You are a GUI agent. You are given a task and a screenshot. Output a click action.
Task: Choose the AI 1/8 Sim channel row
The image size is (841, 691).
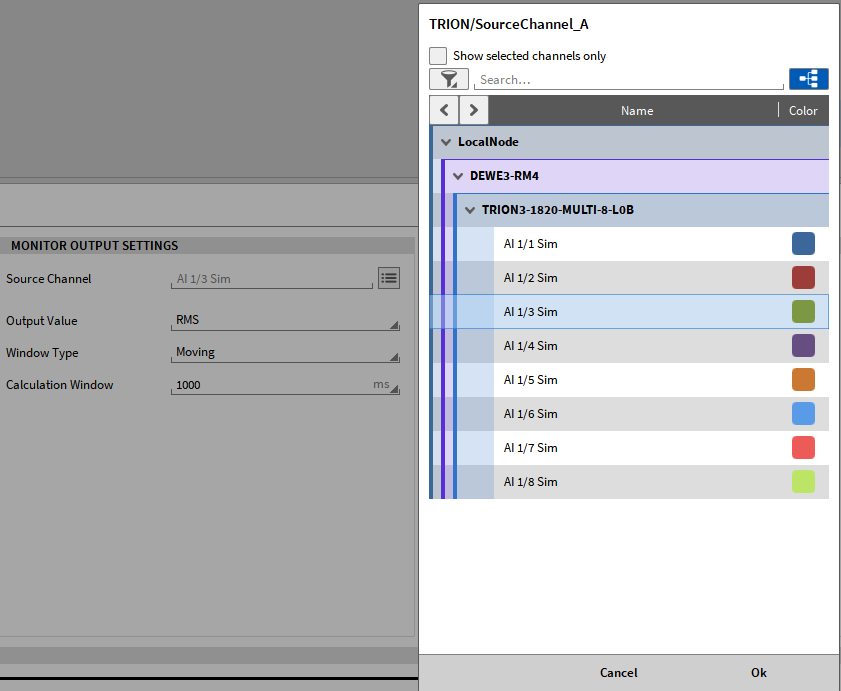(530, 482)
